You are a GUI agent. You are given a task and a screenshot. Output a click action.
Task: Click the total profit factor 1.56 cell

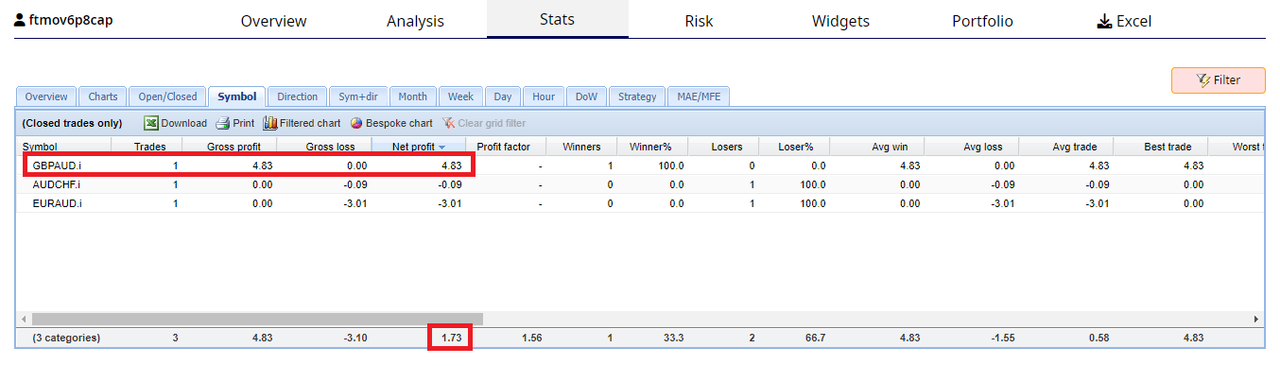(x=531, y=338)
